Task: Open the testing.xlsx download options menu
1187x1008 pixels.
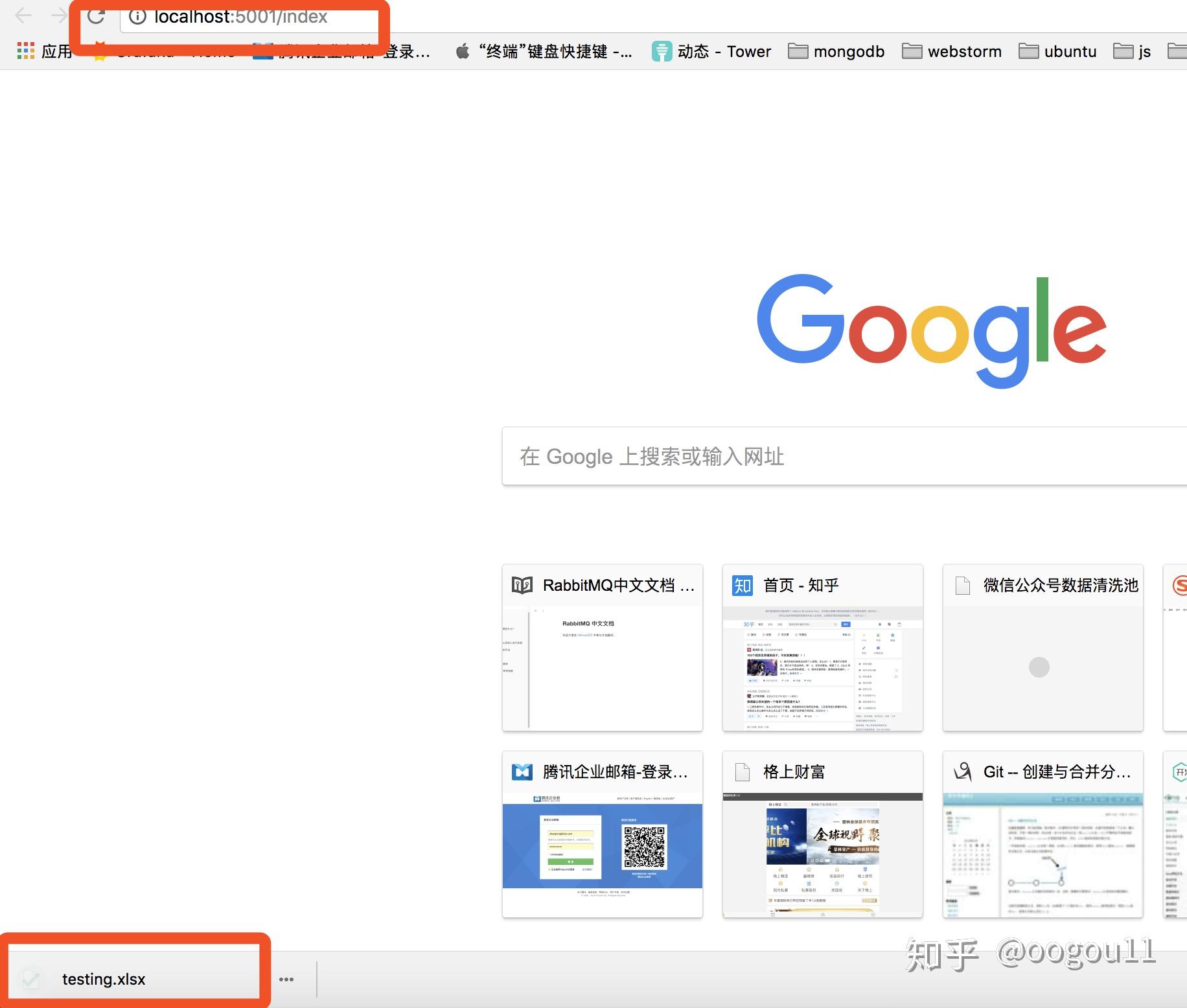Action: click(x=286, y=979)
